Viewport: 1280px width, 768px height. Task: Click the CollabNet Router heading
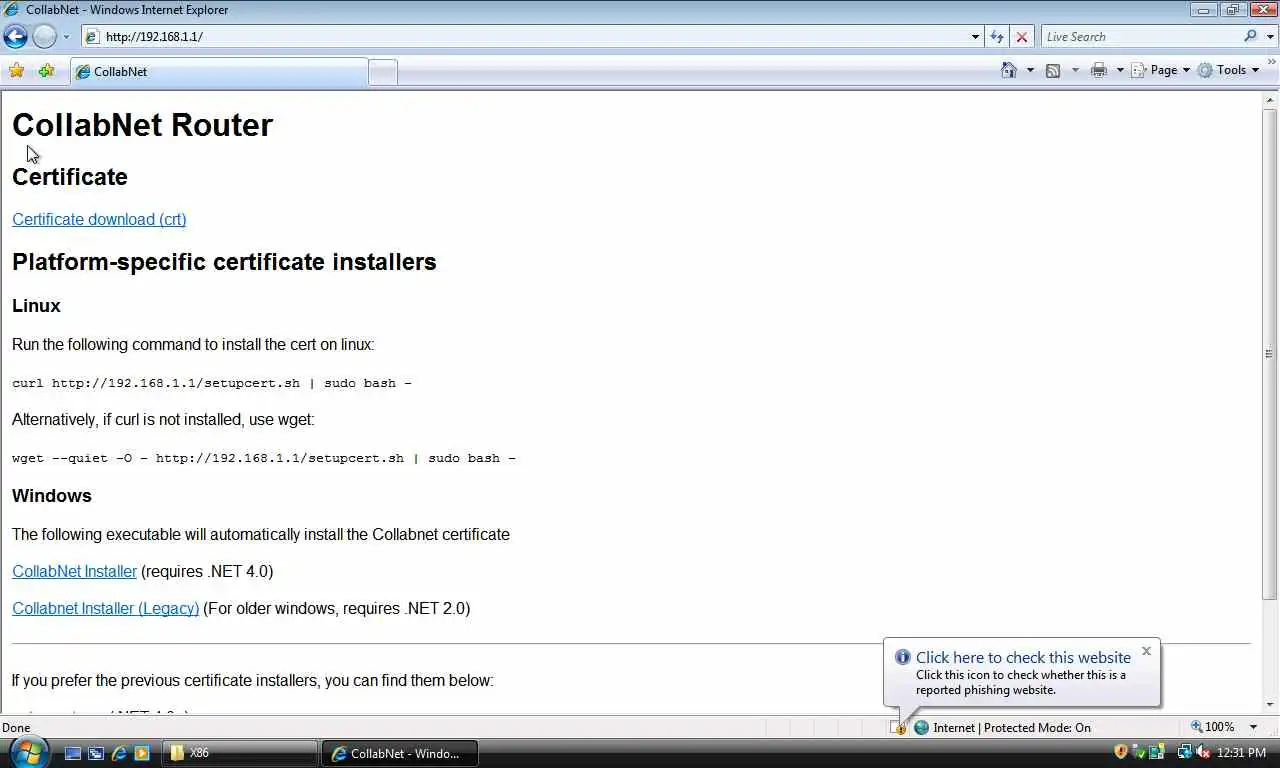point(142,125)
